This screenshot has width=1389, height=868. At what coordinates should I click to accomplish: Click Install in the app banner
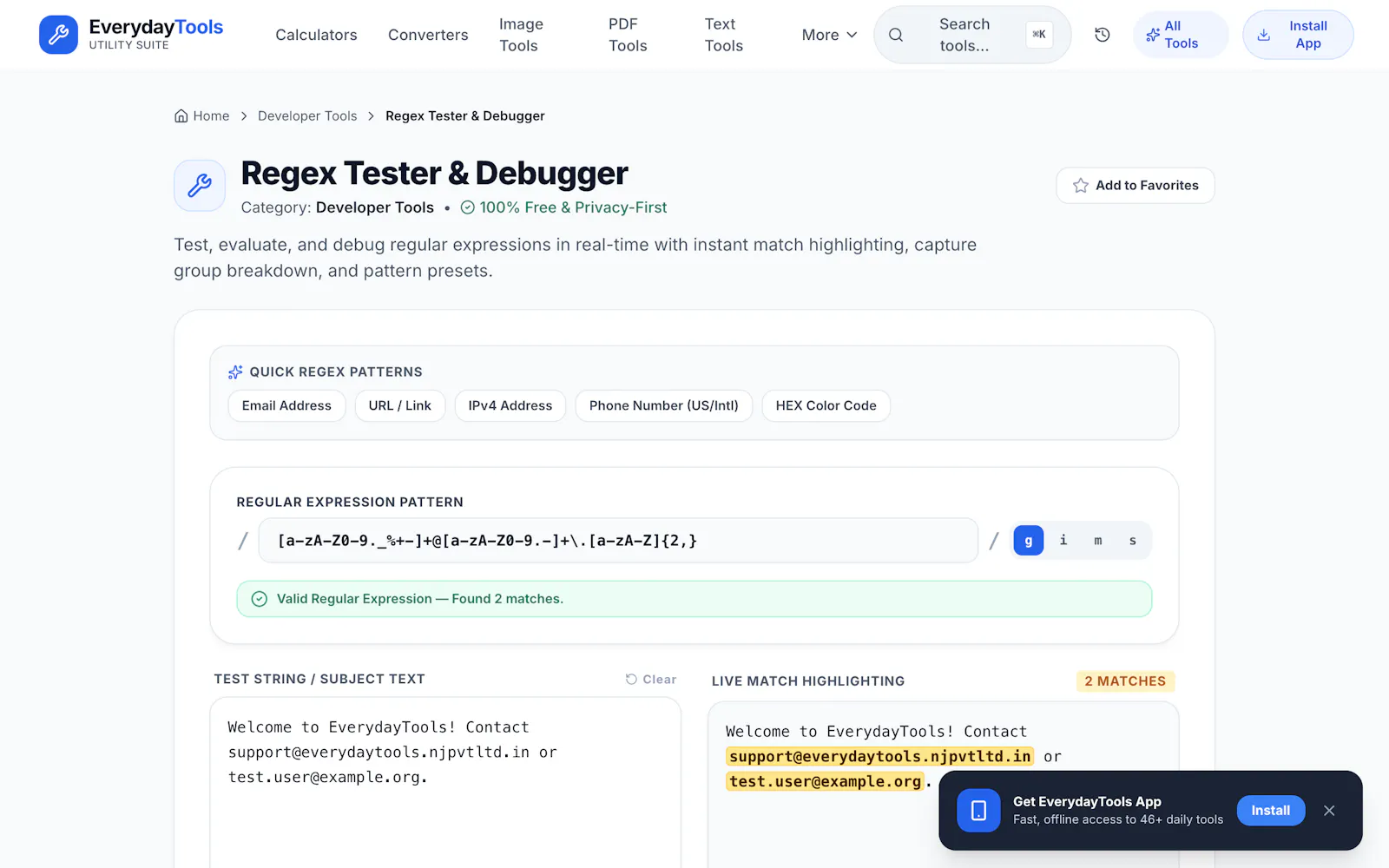coord(1271,811)
